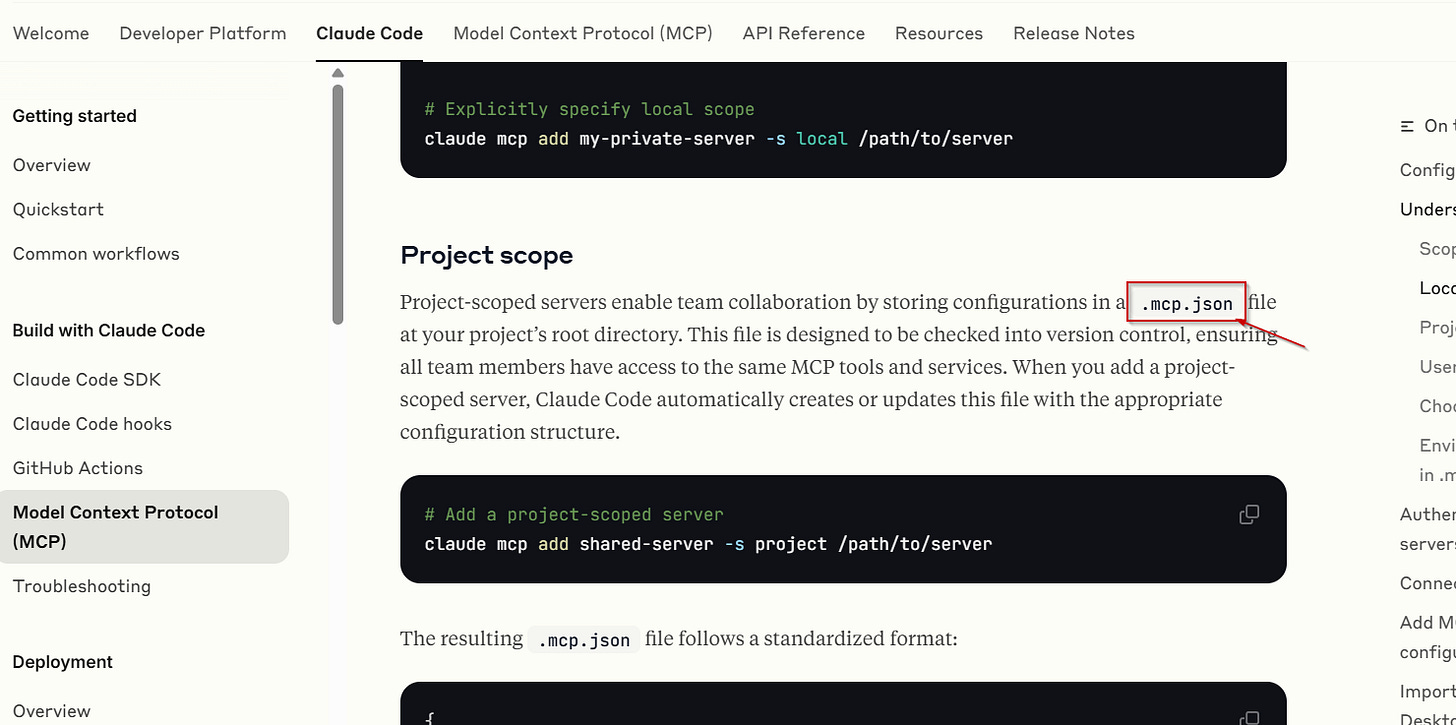Open Release Notes tab

tap(1074, 33)
